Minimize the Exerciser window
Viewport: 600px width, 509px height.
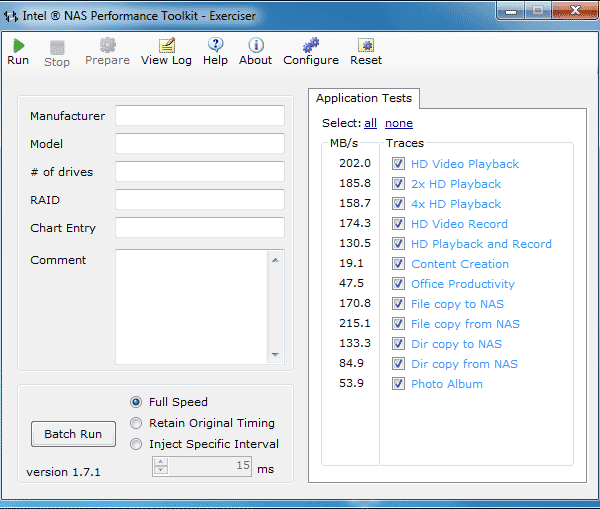(x=511, y=11)
